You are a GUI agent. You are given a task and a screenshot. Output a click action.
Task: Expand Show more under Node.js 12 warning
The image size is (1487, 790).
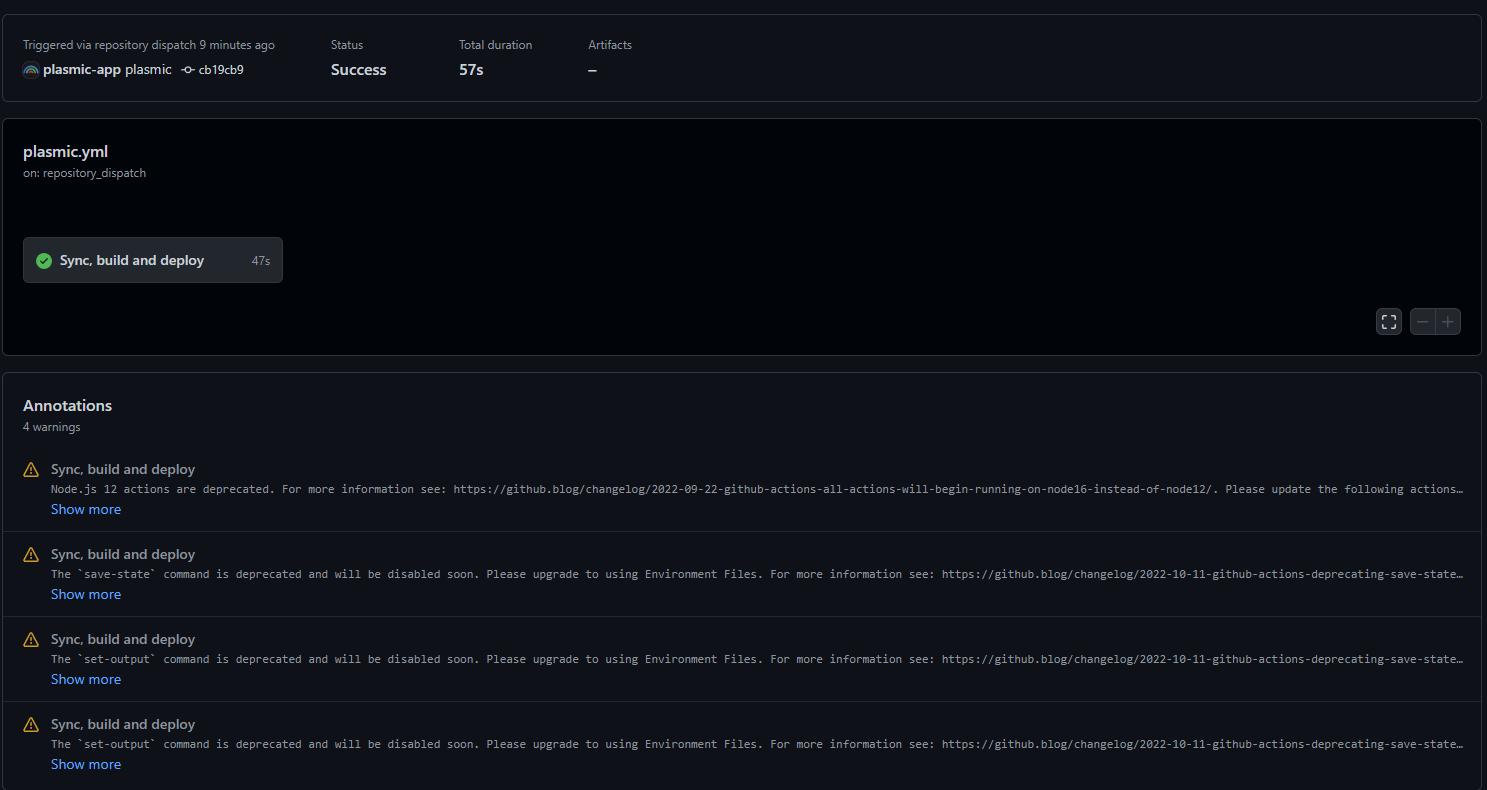coord(86,509)
